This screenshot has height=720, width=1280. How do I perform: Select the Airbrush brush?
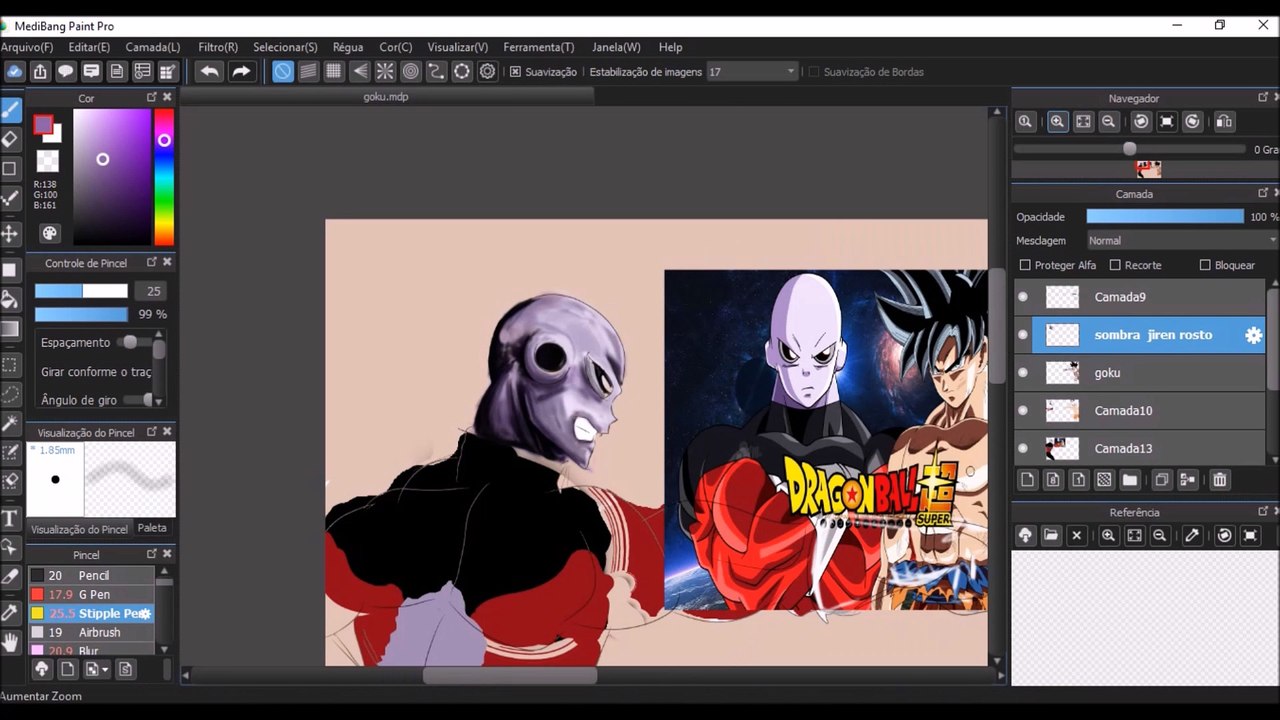point(92,632)
